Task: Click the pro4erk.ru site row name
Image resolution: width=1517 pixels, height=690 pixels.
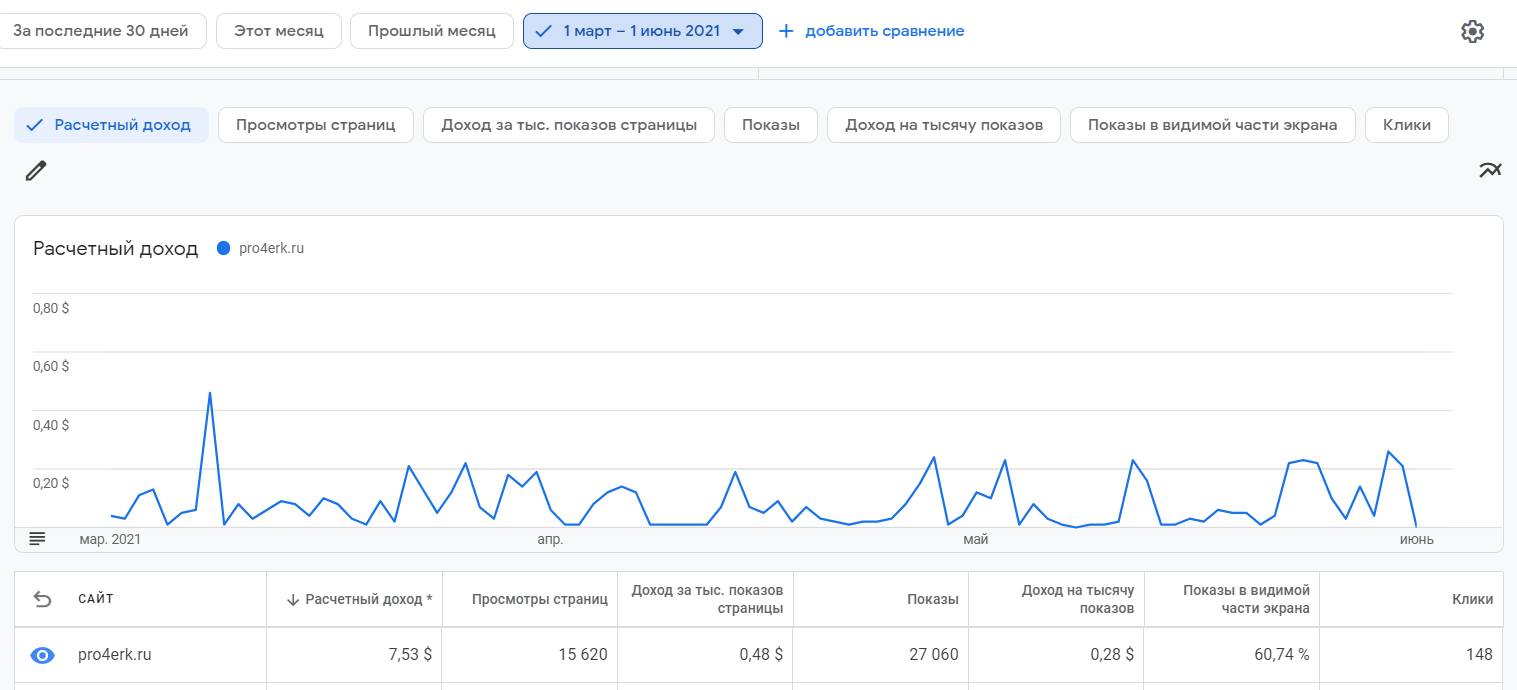Action: tap(114, 655)
